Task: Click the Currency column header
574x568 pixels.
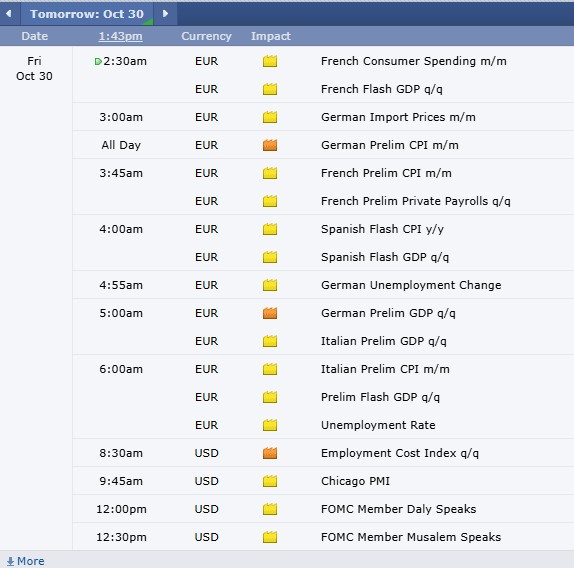Action: [206, 36]
